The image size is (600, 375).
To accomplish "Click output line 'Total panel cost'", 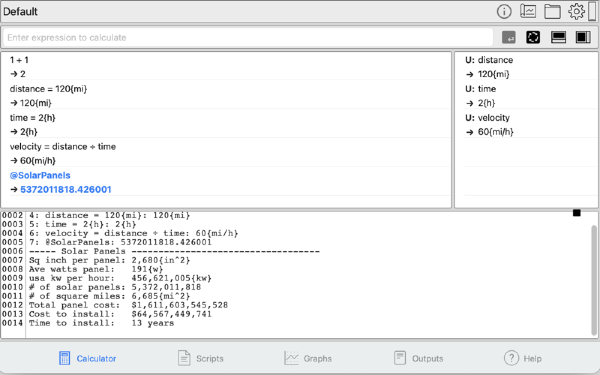I will [x=128, y=305].
